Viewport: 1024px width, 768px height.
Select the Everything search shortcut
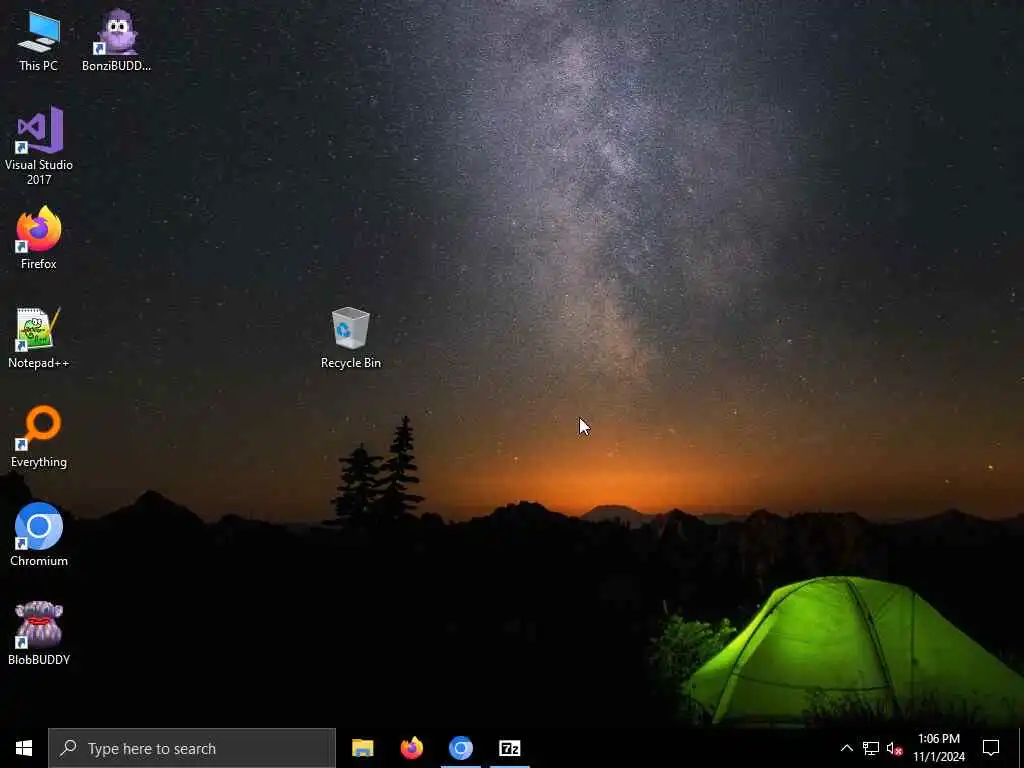39,436
